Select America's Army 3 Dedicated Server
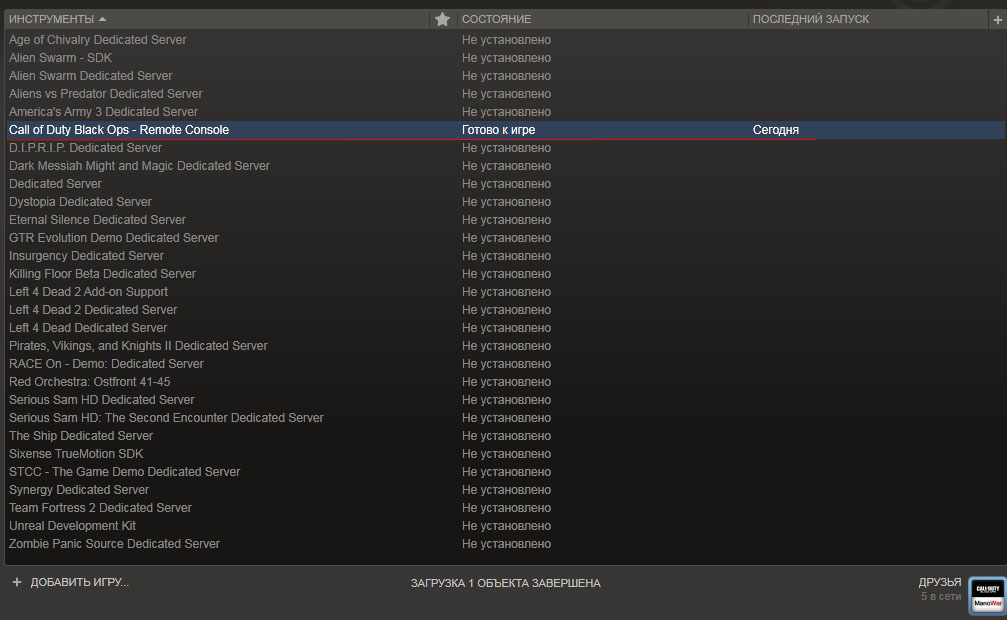The width and height of the screenshot is (1007, 620). point(103,112)
